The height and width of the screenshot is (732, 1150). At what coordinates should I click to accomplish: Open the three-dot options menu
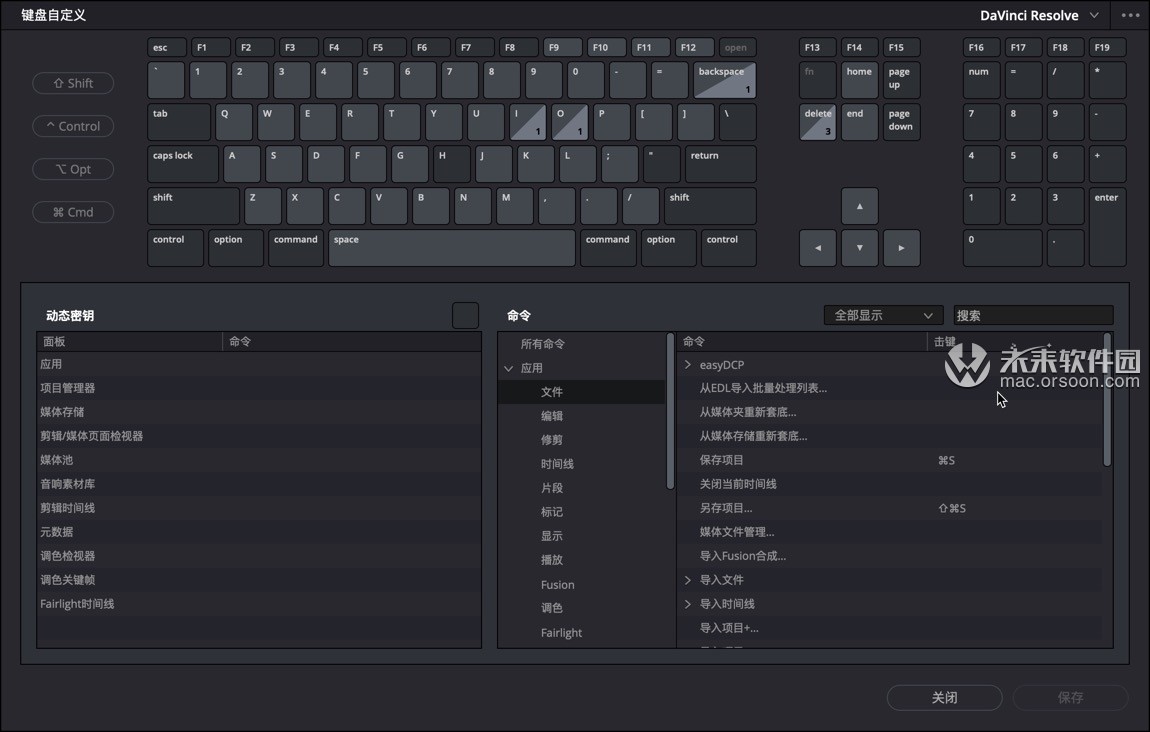(x=1130, y=15)
